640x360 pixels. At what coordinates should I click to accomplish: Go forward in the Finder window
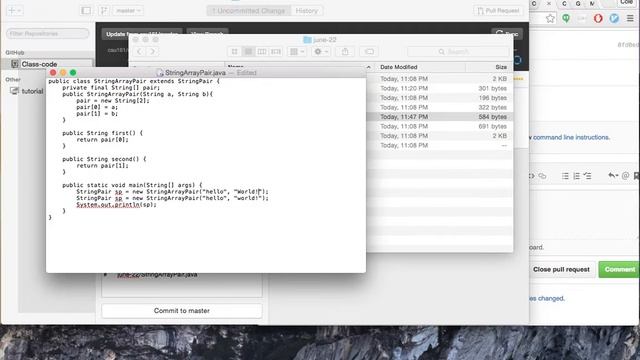[152, 51]
